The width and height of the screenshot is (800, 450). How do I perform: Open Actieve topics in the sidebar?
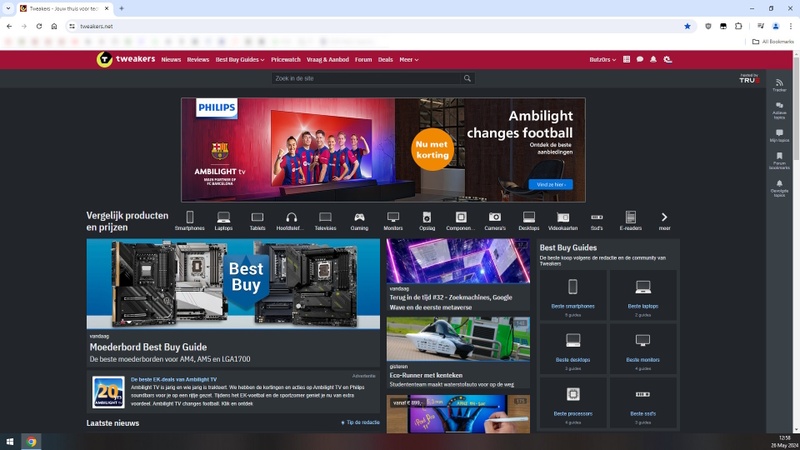click(779, 111)
